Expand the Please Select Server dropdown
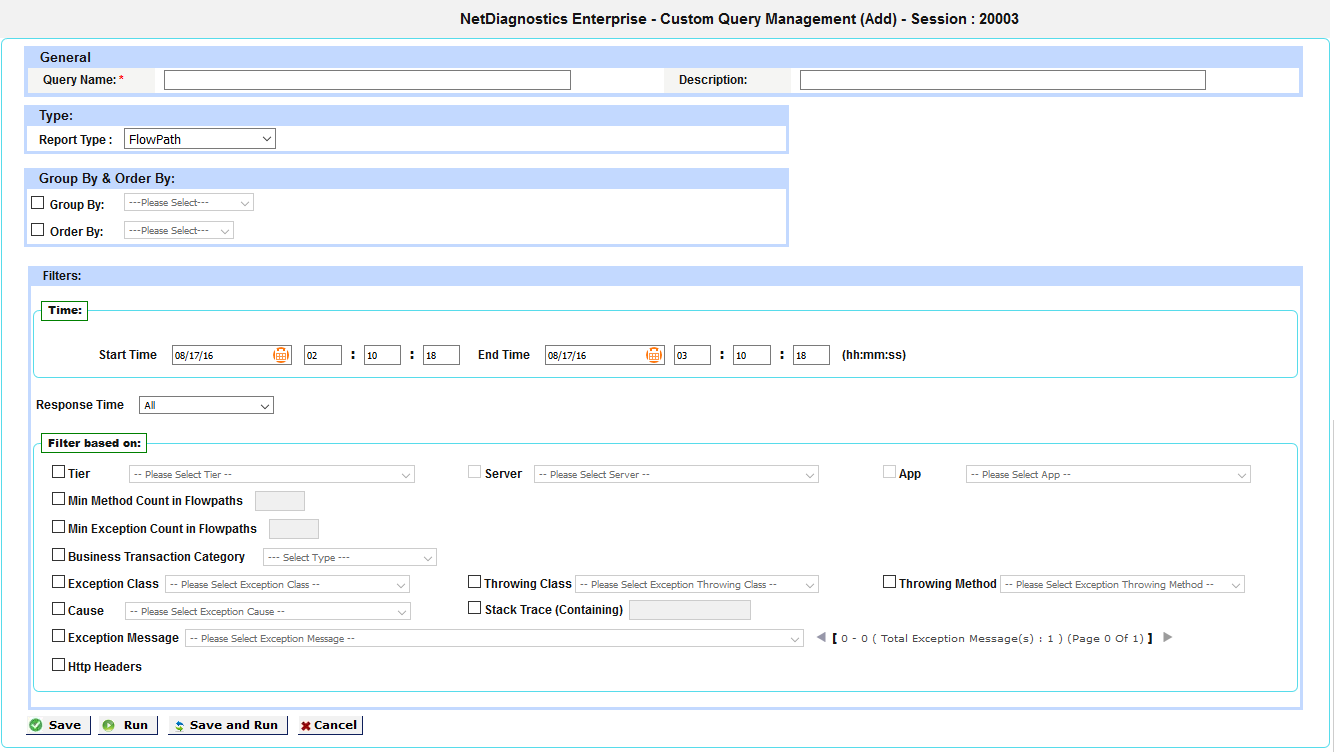 click(676, 474)
